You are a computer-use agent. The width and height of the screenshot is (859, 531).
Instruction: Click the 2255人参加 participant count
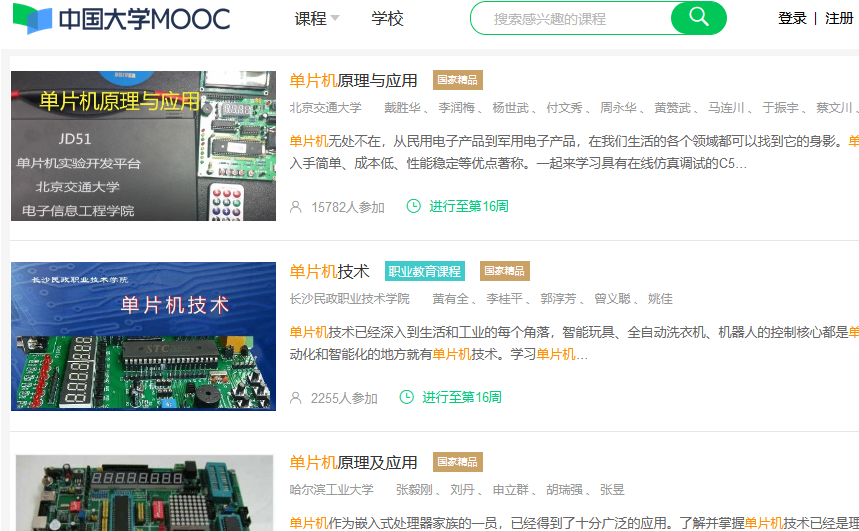click(x=344, y=398)
